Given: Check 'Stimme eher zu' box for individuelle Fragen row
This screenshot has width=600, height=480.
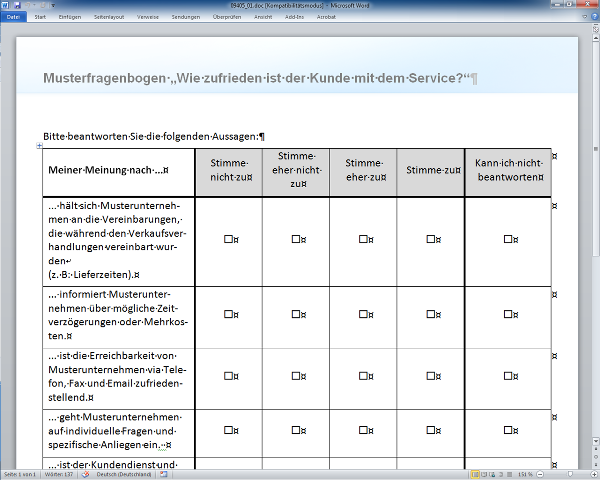Looking at the screenshot, I should (x=364, y=430).
